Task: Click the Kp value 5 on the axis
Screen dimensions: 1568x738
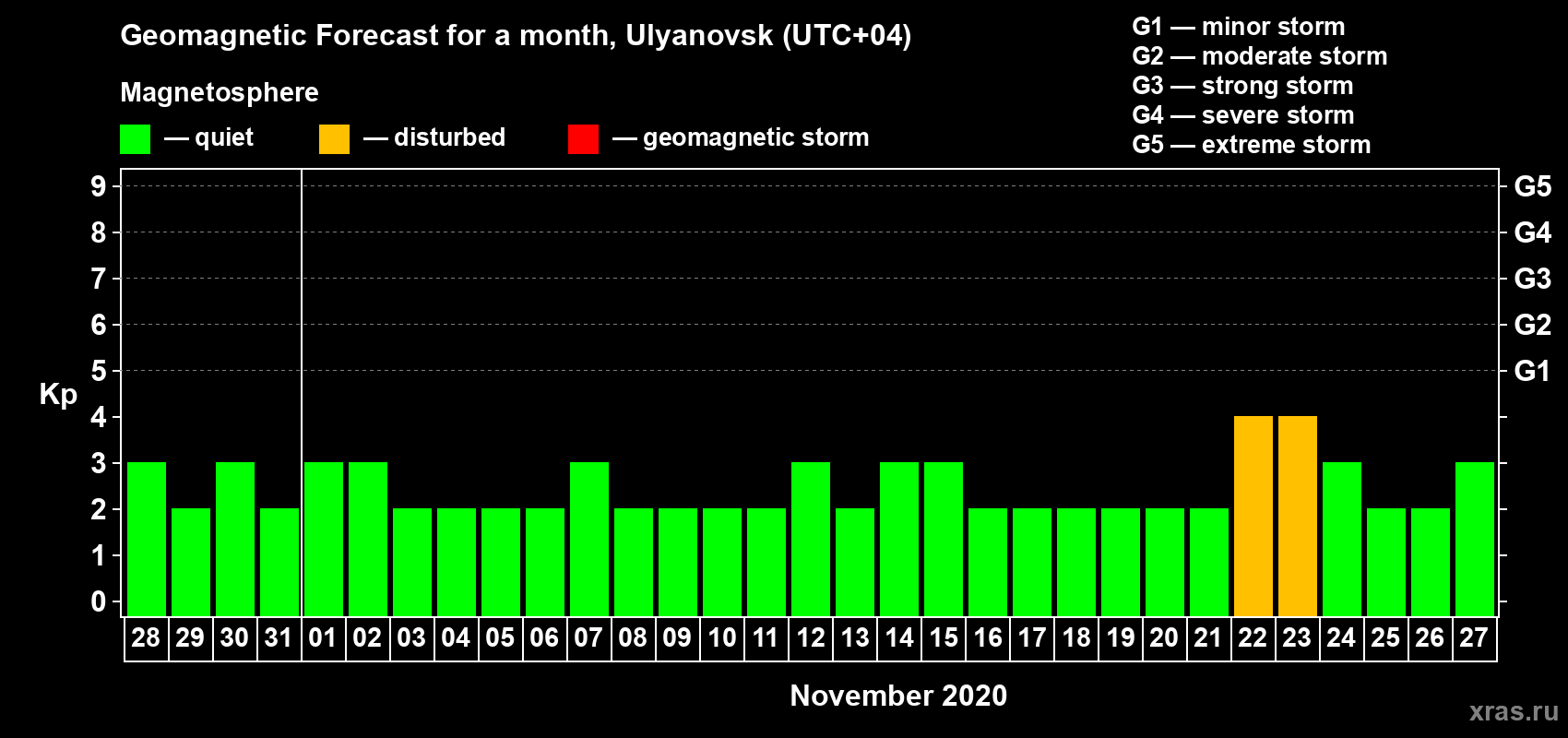Action: click(x=99, y=371)
